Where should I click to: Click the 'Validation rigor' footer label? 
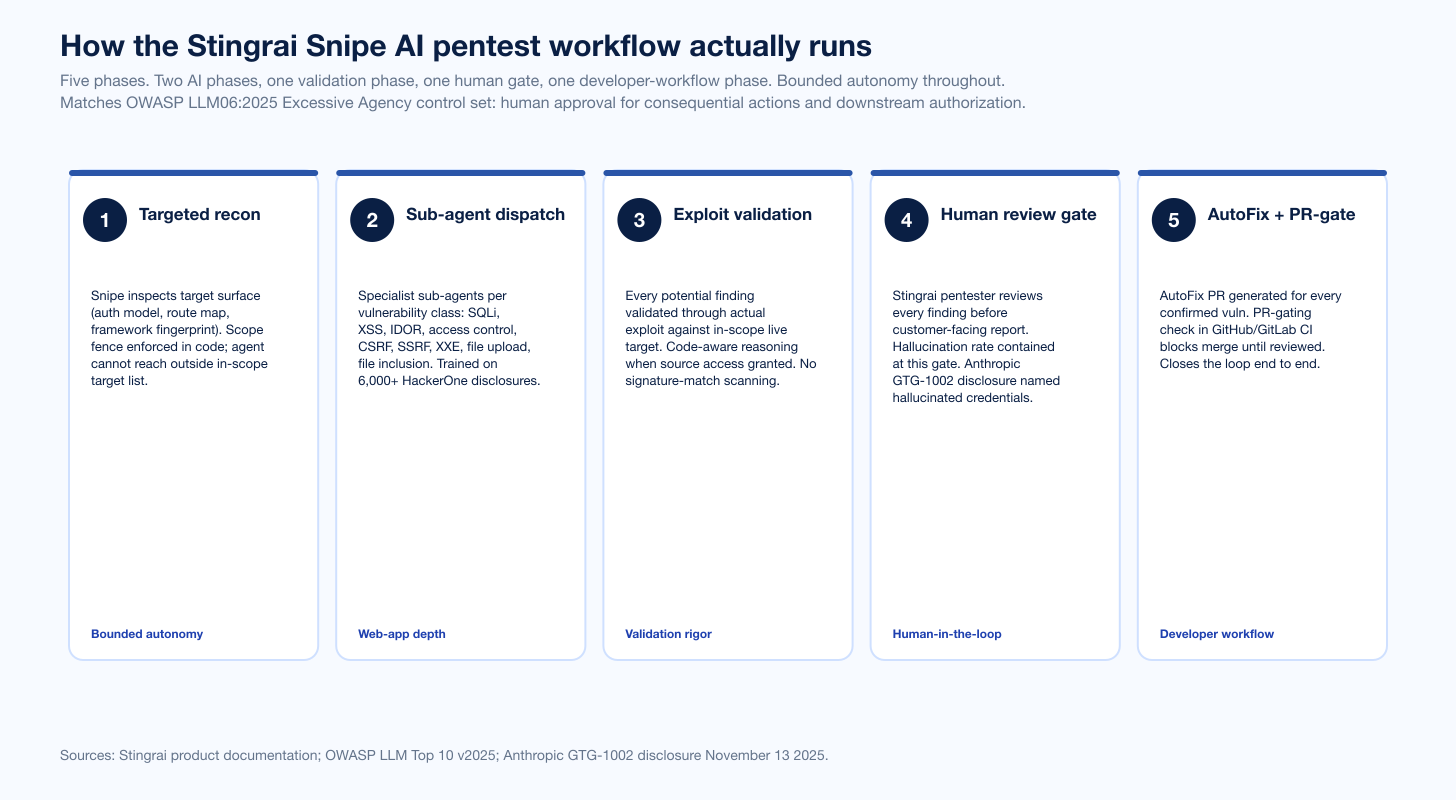pyautogui.click(x=668, y=634)
